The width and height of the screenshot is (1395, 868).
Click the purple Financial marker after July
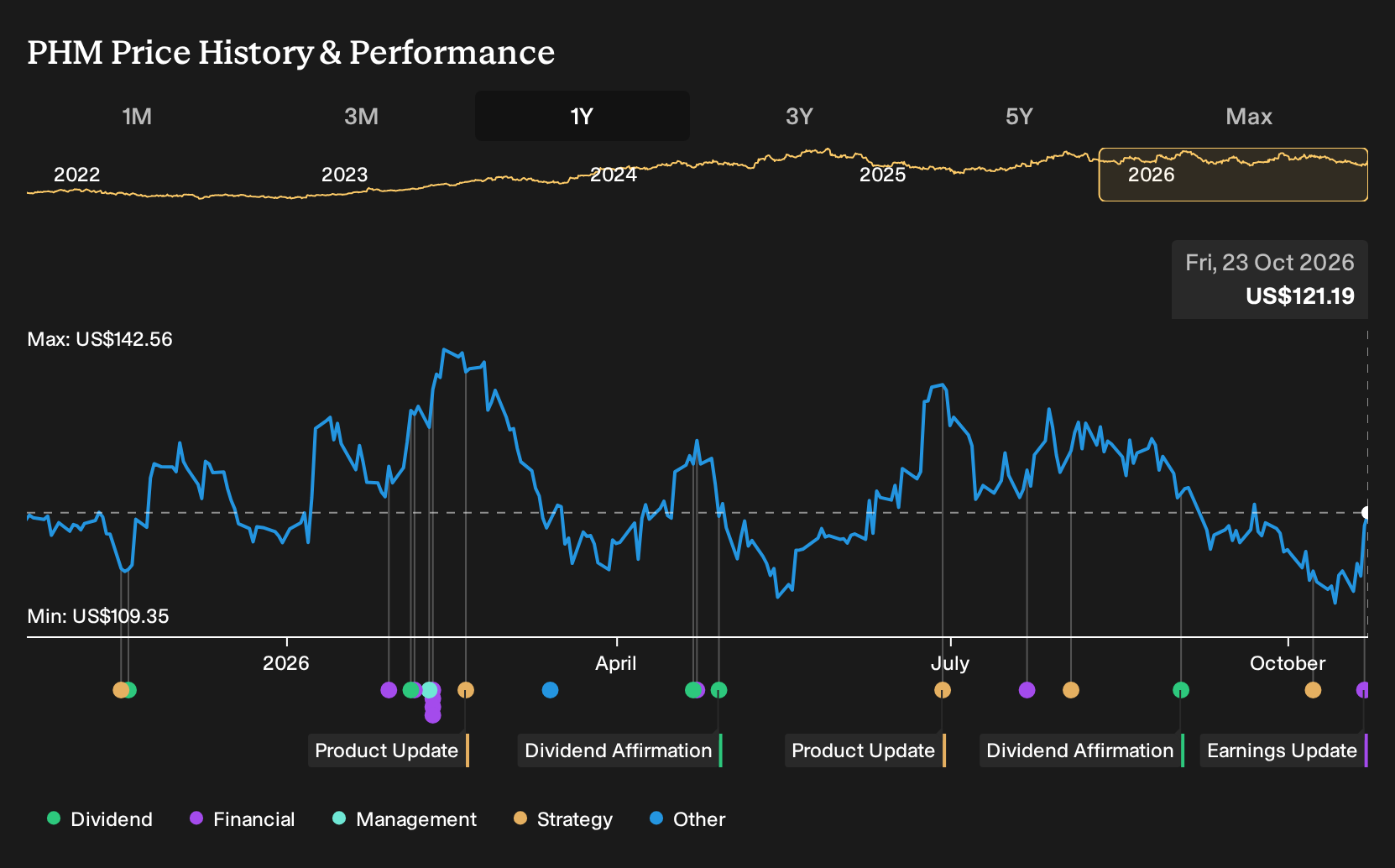[1027, 690]
